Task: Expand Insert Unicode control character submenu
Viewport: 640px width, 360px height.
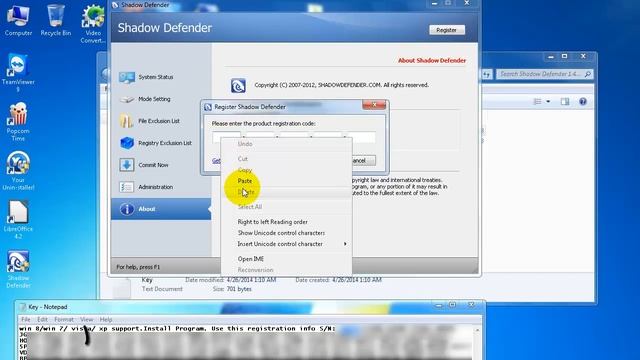Action: pos(287,244)
